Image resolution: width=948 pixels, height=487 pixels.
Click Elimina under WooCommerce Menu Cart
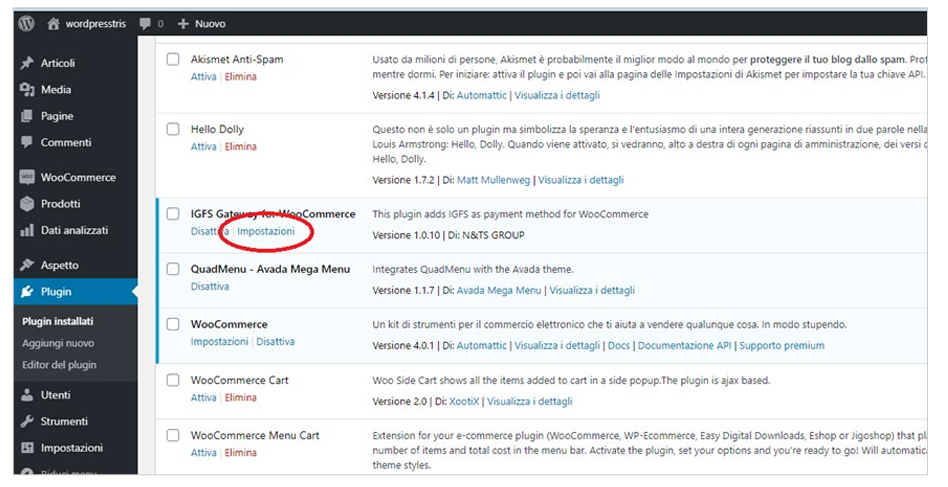(241, 453)
